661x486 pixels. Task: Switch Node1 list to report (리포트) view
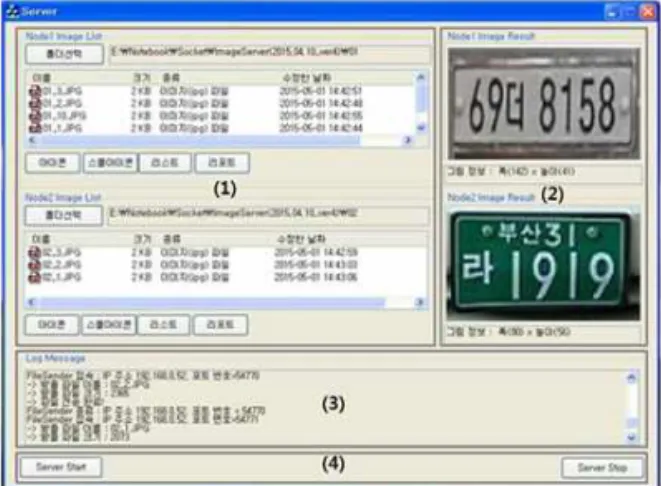click(x=222, y=163)
